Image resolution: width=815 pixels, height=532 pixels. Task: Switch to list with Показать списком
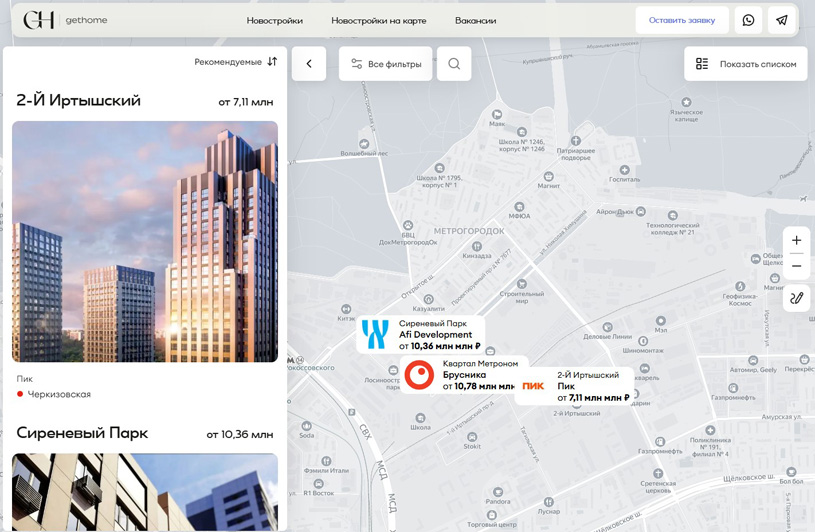pyautogui.click(x=746, y=64)
